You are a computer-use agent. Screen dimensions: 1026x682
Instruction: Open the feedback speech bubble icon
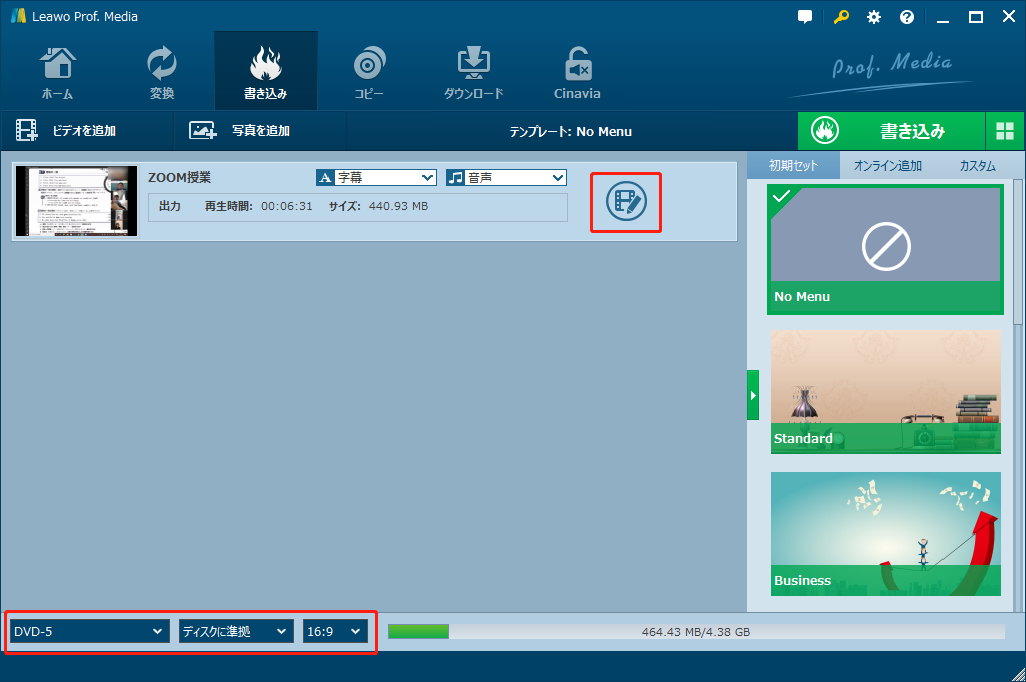coord(805,17)
